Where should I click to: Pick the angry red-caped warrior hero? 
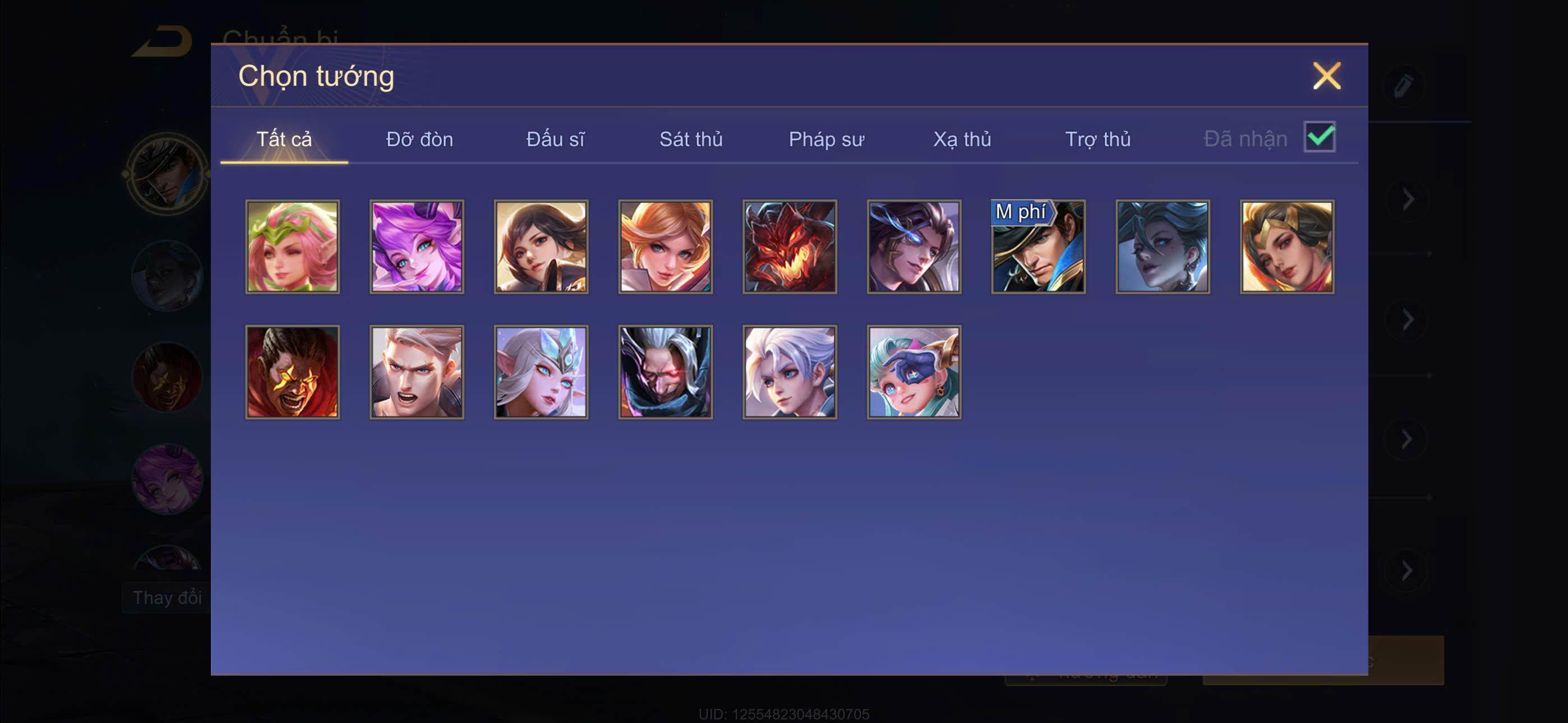(x=292, y=372)
